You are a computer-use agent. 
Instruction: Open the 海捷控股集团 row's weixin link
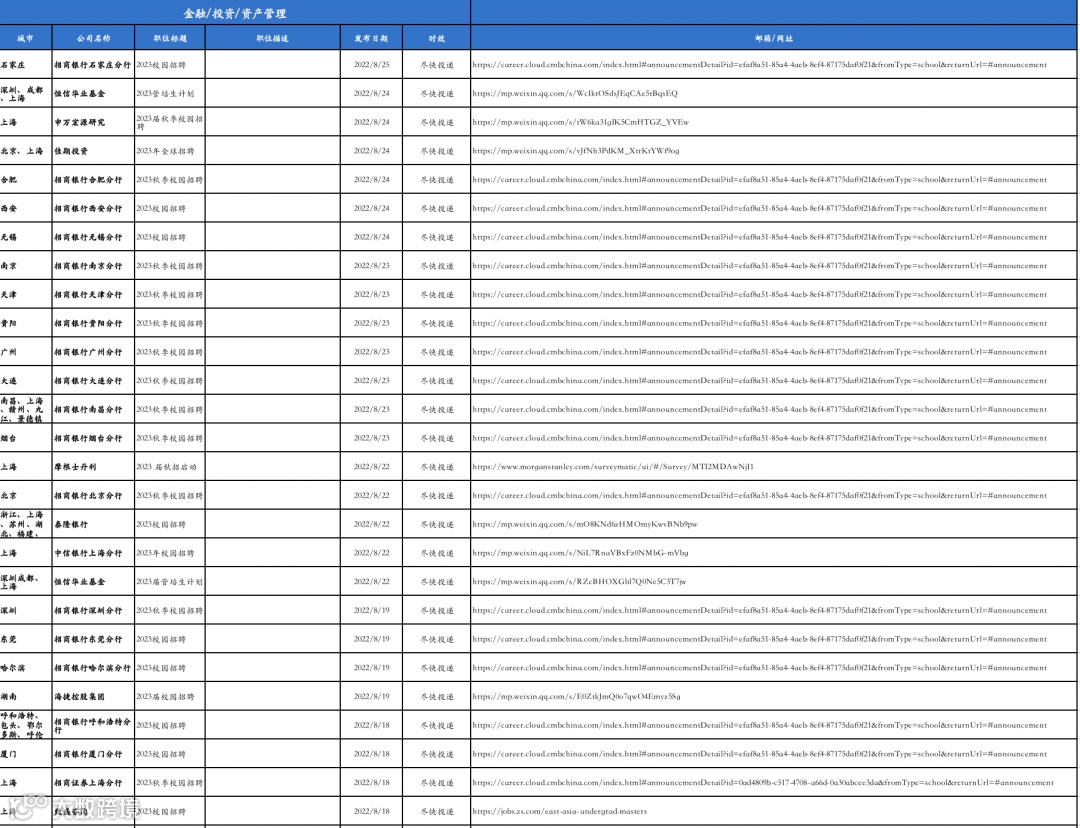click(577, 697)
